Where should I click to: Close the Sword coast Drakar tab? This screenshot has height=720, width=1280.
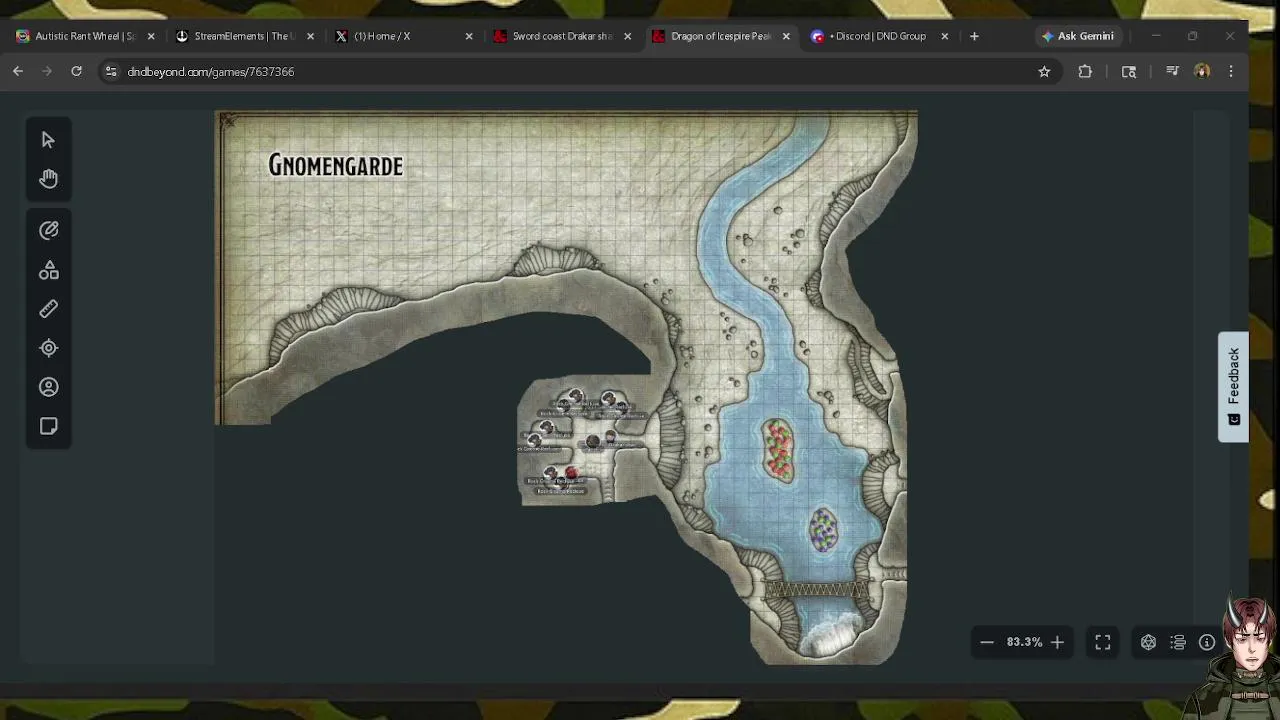click(627, 36)
